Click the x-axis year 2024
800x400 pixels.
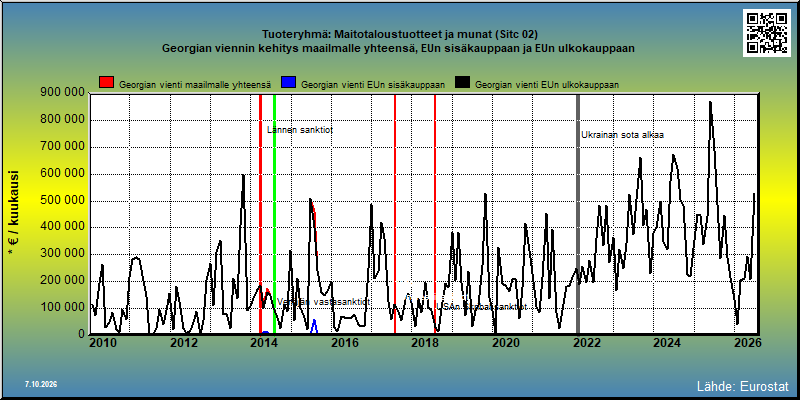pos(666,343)
